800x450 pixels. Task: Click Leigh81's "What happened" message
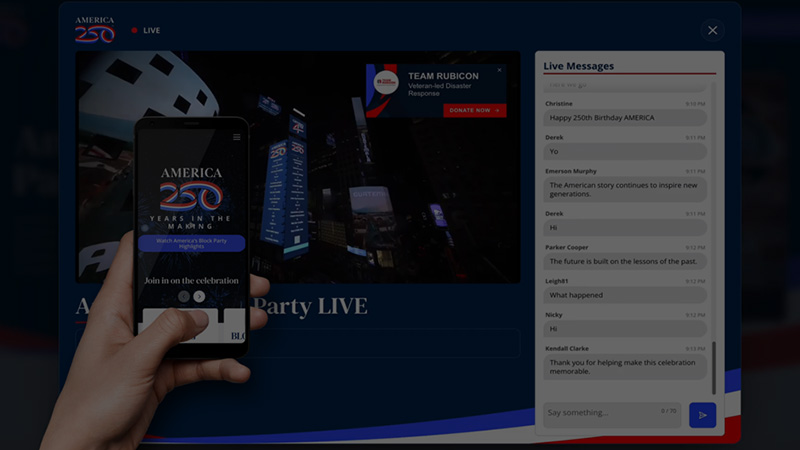[625, 295]
